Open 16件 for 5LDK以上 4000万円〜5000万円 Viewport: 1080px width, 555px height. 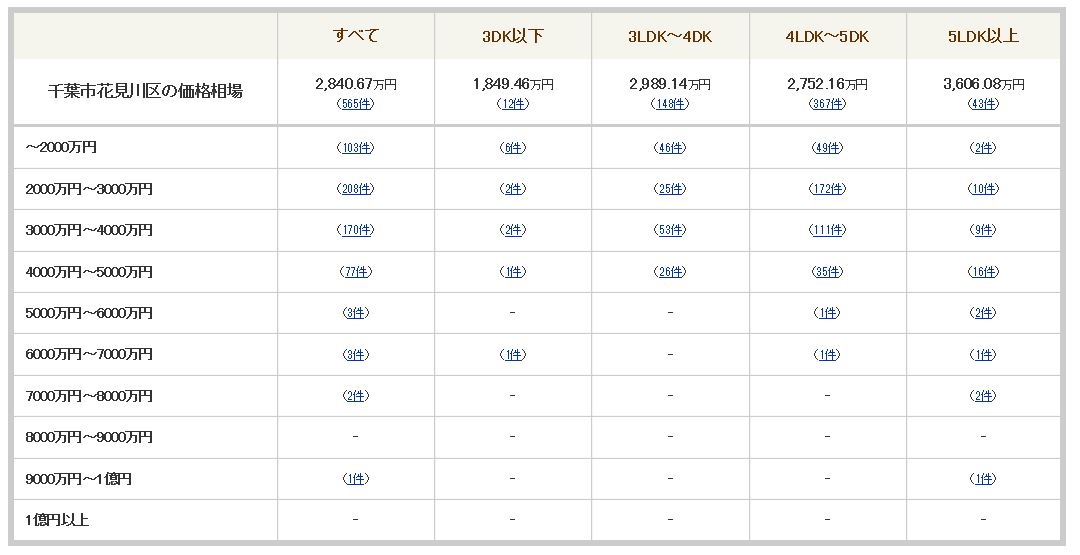983,272
